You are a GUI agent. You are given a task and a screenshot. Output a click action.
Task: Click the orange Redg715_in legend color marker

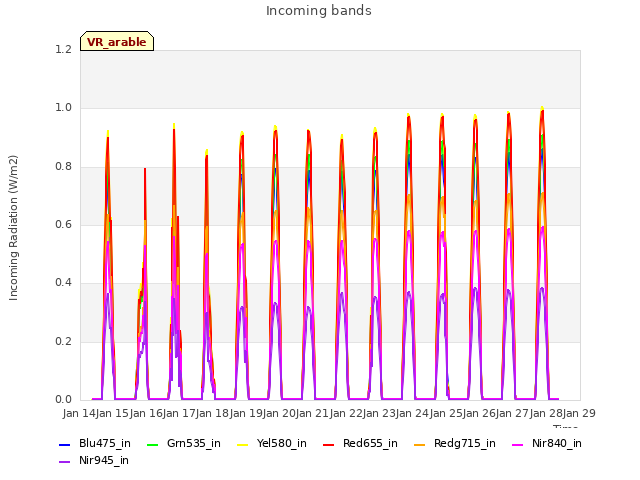pyautogui.click(x=419, y=444)
